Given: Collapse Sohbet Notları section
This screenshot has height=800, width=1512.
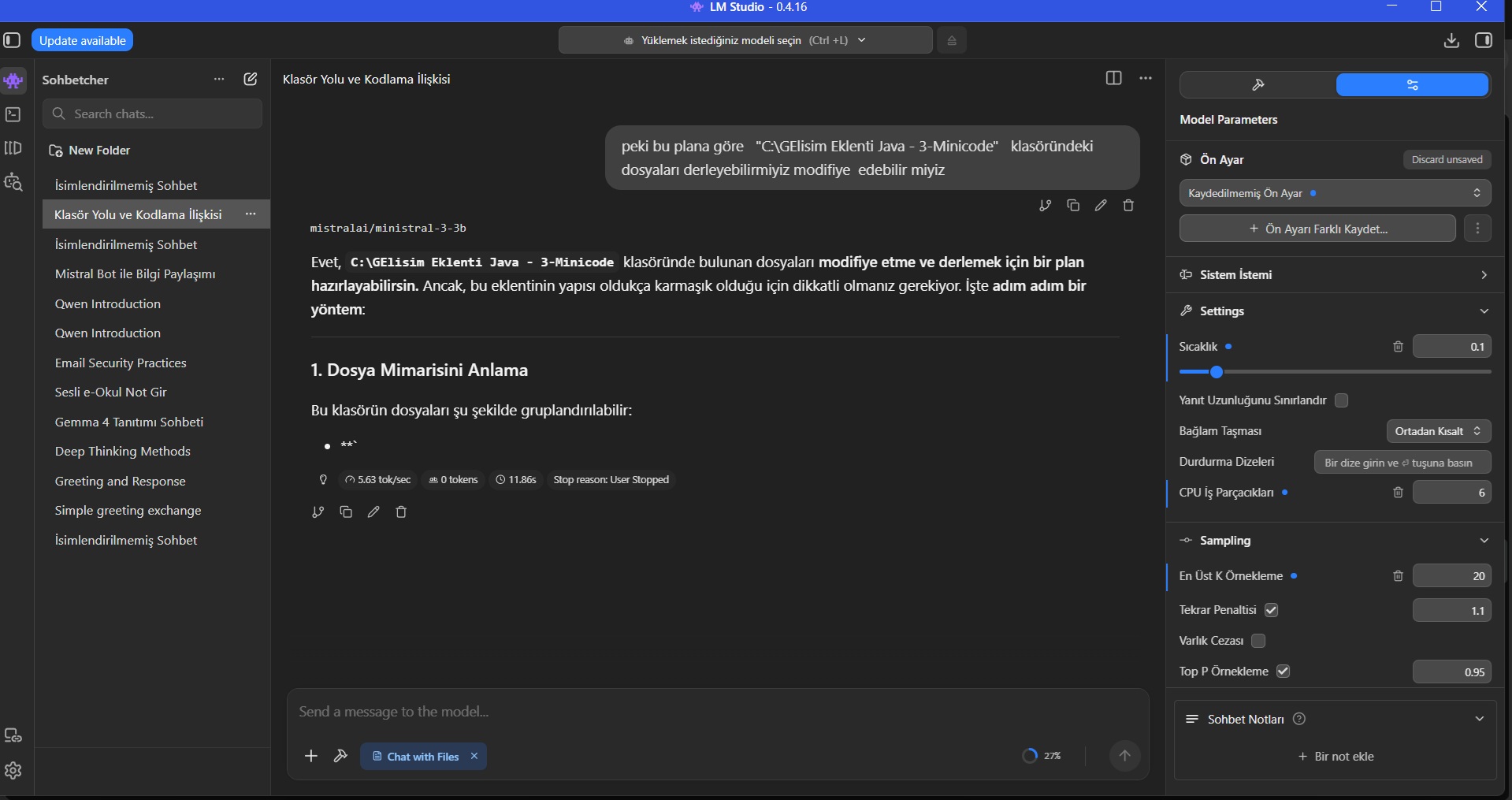Looking at the screenshot, I should click(1479, 719).
